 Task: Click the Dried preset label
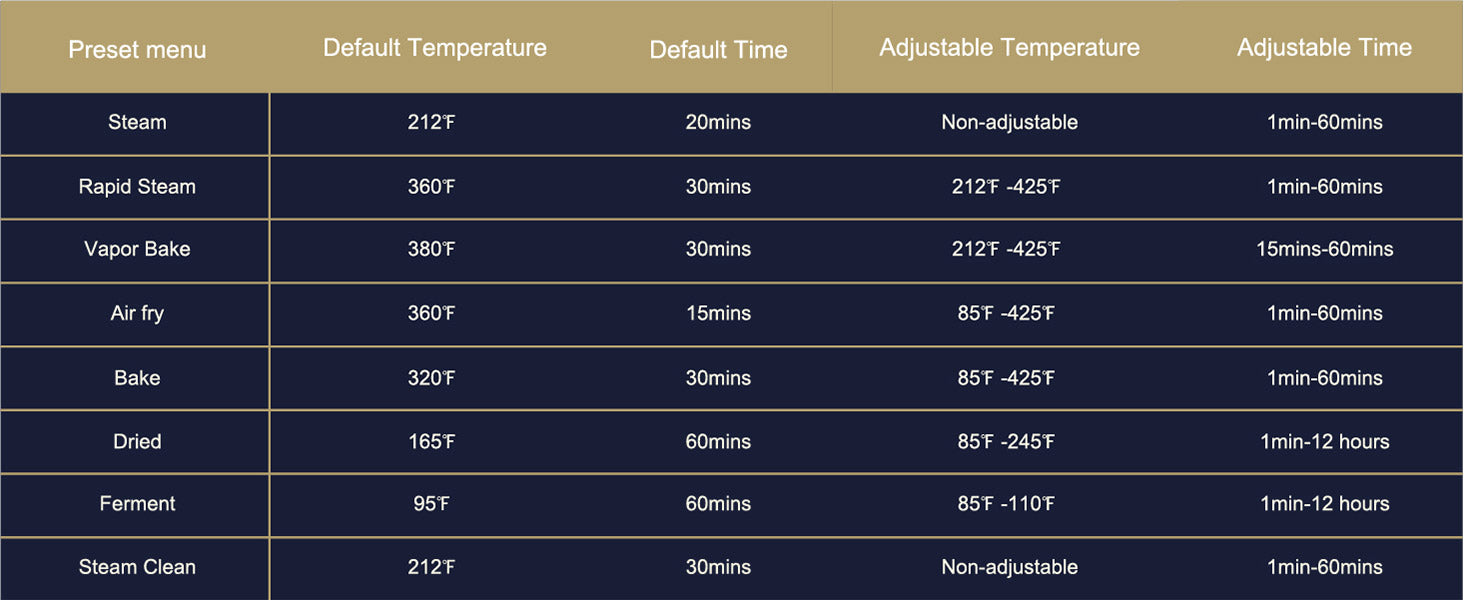137,441
